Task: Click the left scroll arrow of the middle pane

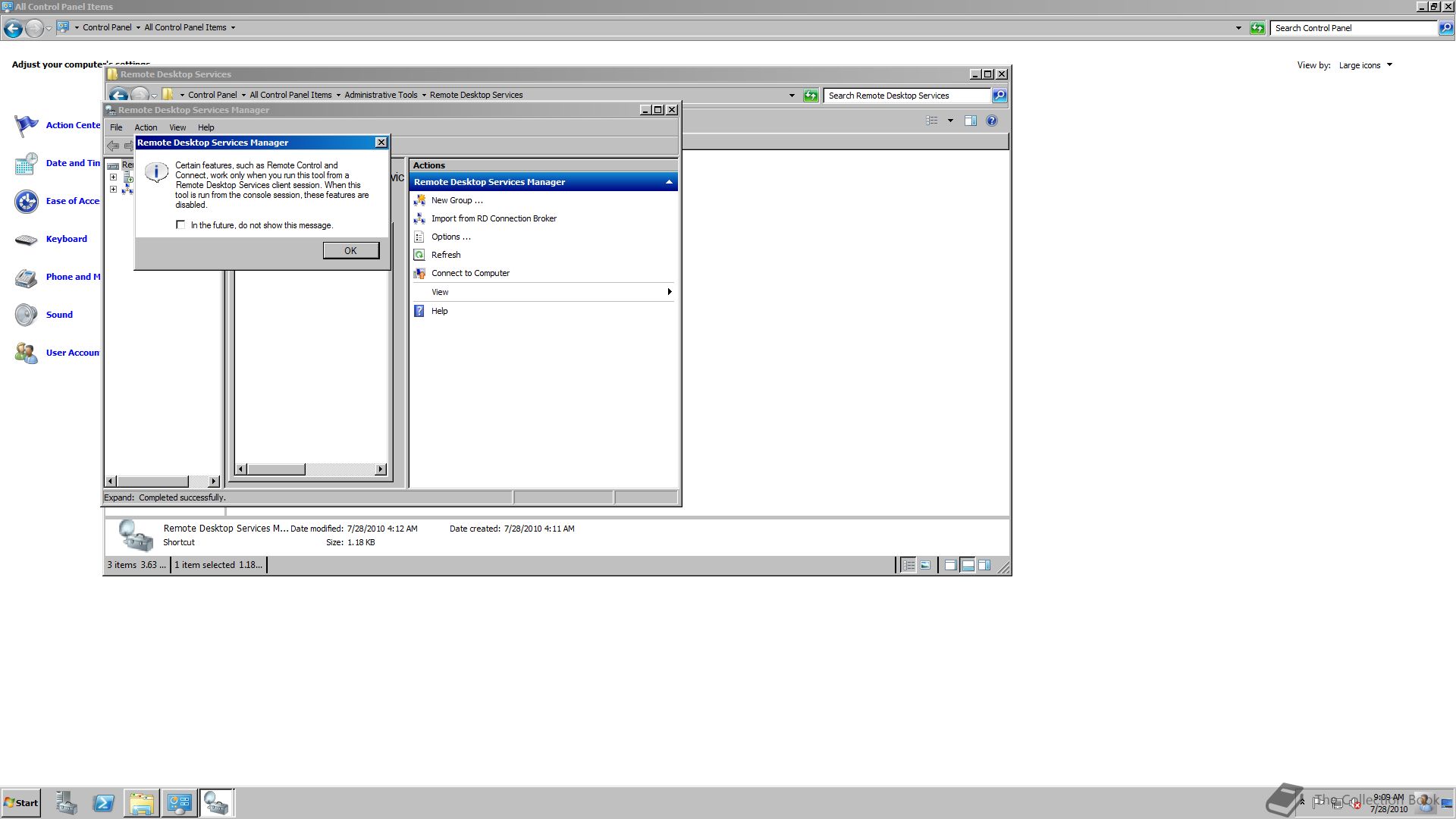Action: tap(241, 469)
